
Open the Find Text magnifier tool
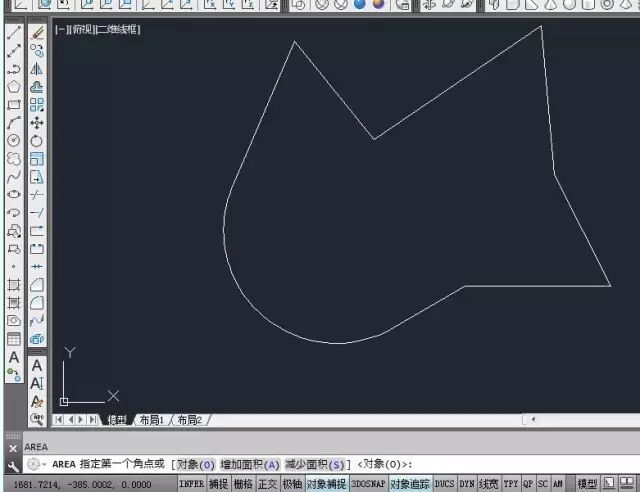(x=37, y=419)
